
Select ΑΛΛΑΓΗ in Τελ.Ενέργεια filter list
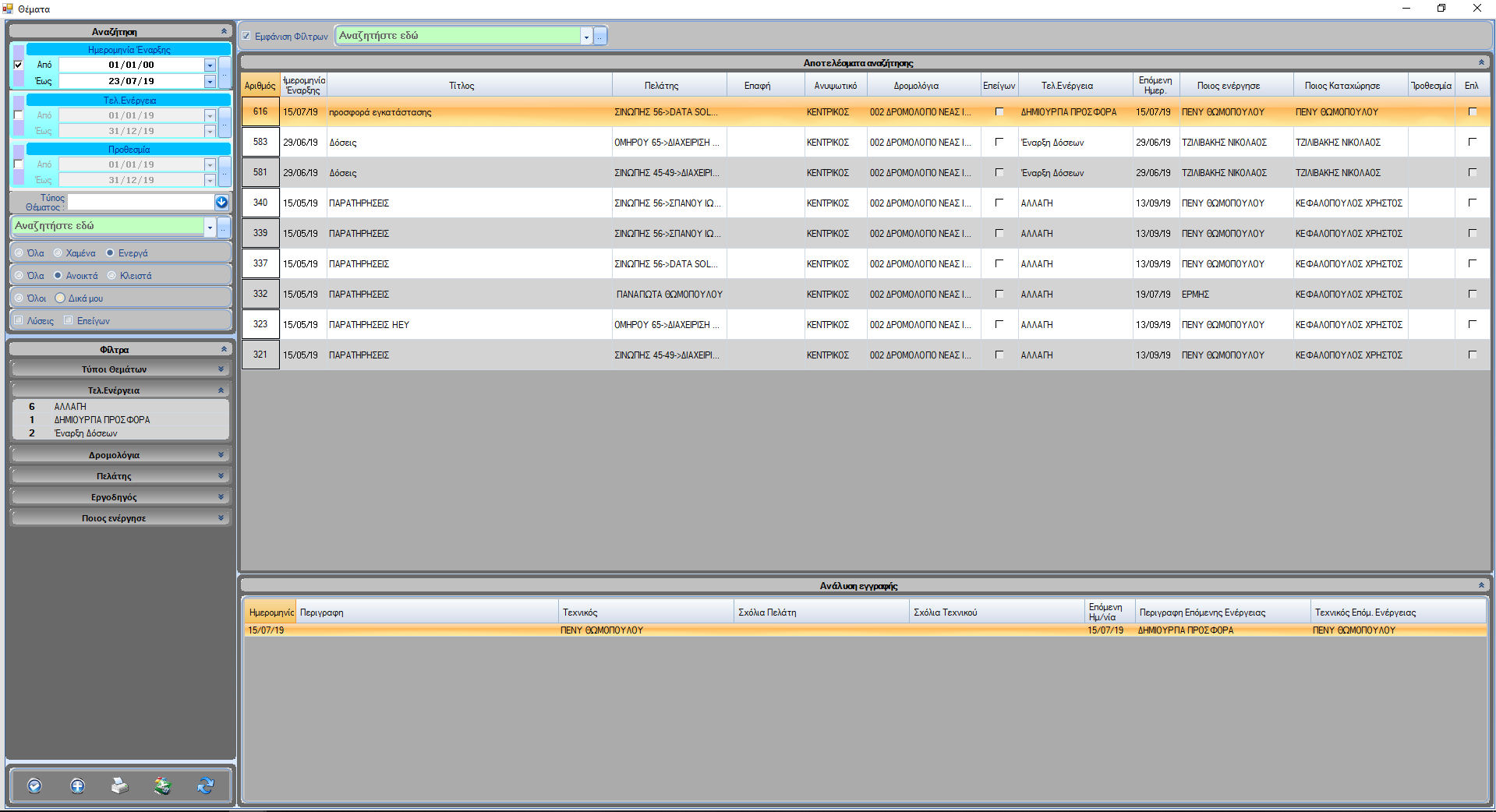[70, 407]
